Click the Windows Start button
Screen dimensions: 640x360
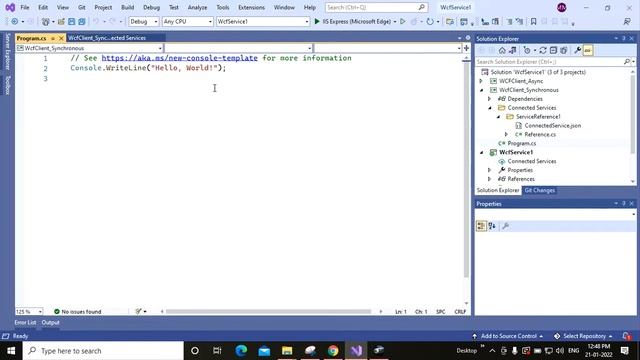tap(11, 351)
